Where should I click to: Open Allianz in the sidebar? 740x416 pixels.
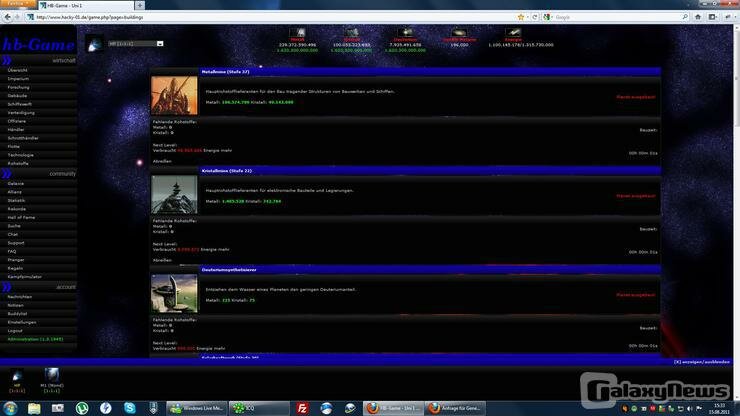pyautogui.click(x=15, y=192)
